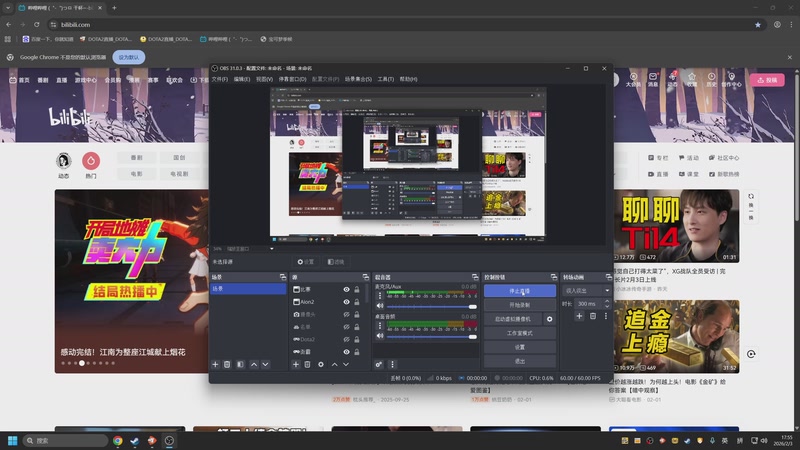The width and height of the screenshot is (800, 450).
Task: Click 停止直播 stop streaming button
Action: tap(520, 291)
